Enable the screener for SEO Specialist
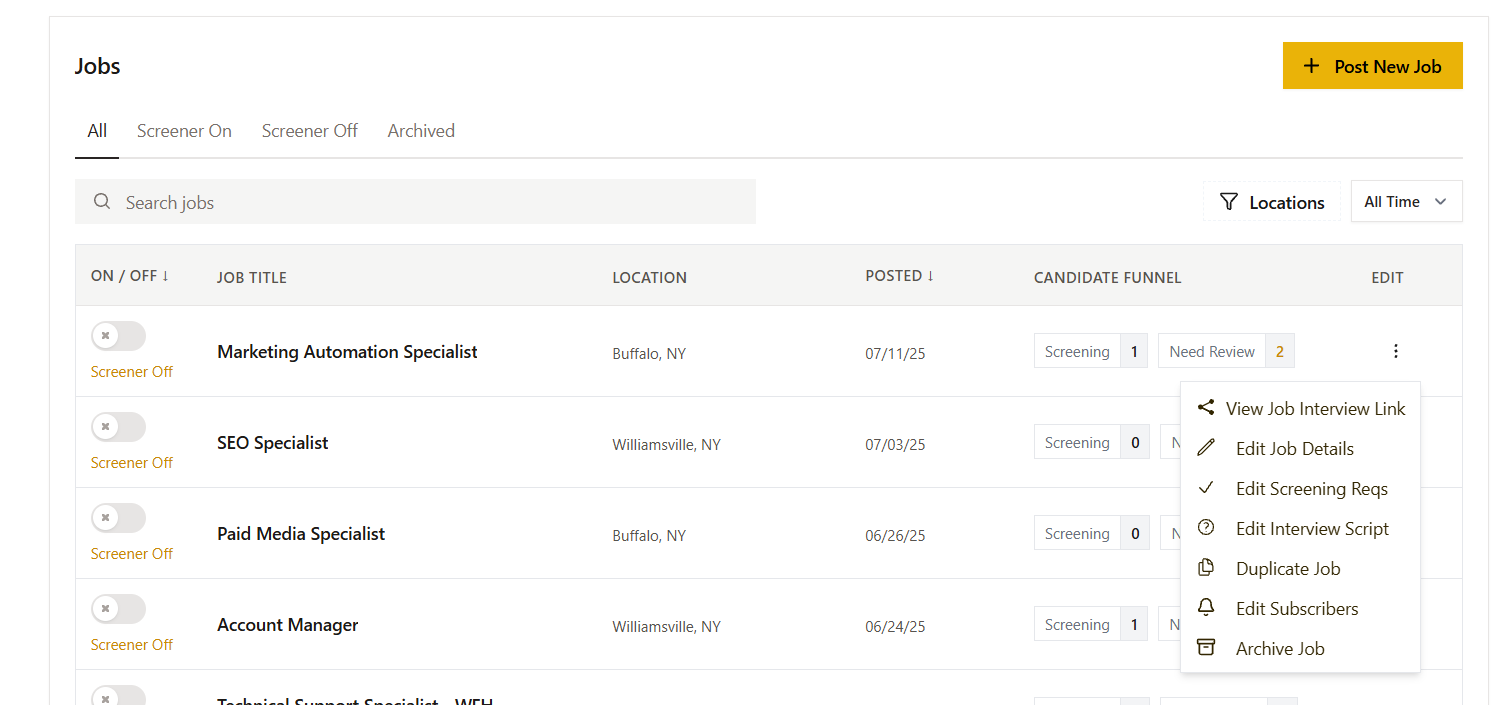 click(x=118, y=428)
